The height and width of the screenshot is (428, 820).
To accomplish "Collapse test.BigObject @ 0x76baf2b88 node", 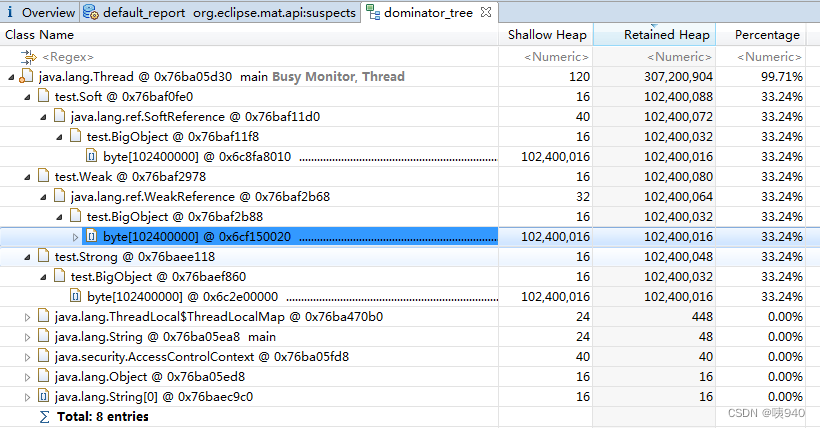I will click(x=59, y=217).
